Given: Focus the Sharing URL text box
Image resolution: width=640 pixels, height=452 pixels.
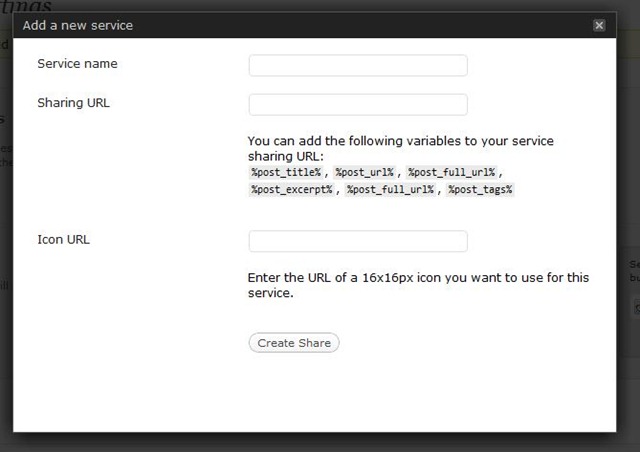Looking at the screenshot, I should coord(357,105).
